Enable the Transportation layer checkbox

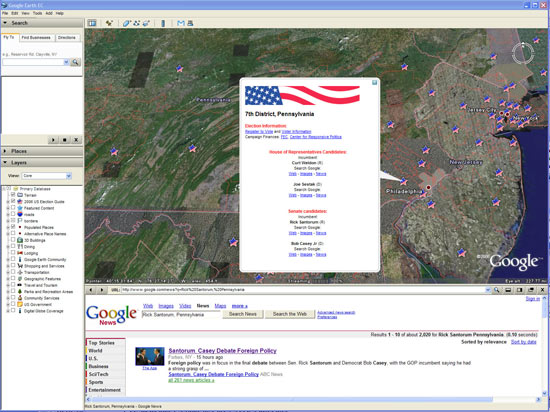click(x=13, y=272)
